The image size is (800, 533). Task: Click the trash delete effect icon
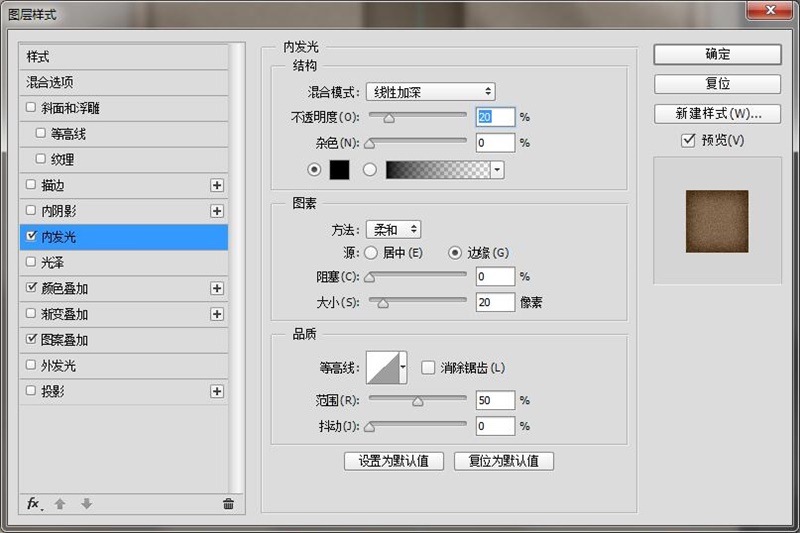pyautogui.click(x=229, y=504)
